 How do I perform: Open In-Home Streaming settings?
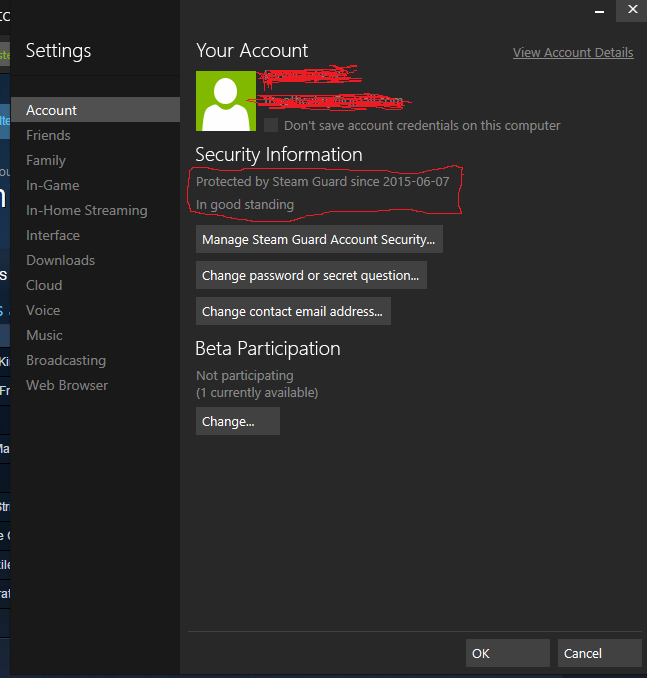point(86,211)
